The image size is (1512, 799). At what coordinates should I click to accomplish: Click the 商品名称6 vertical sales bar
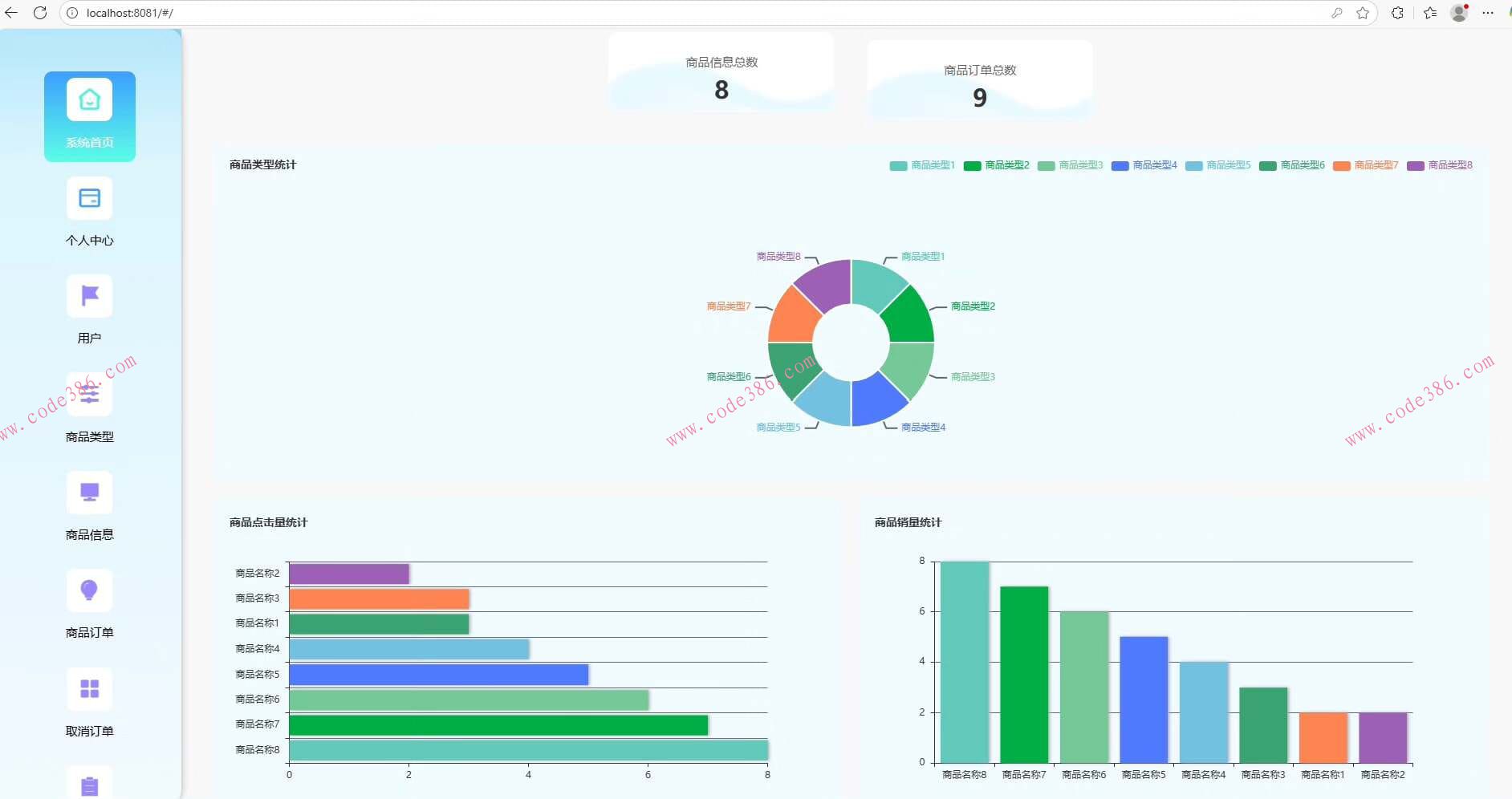(x=1084, y=687)
